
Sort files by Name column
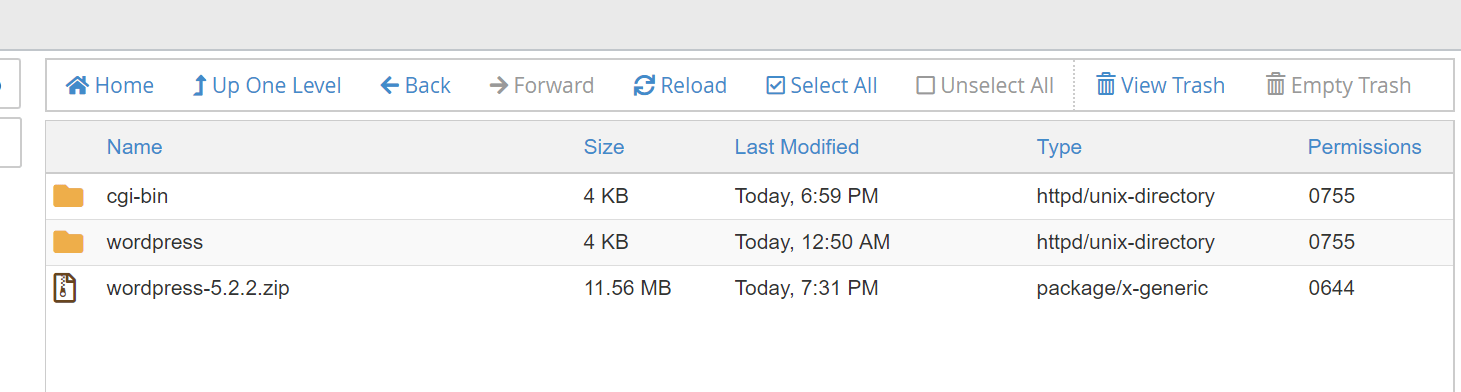(134, 147)
